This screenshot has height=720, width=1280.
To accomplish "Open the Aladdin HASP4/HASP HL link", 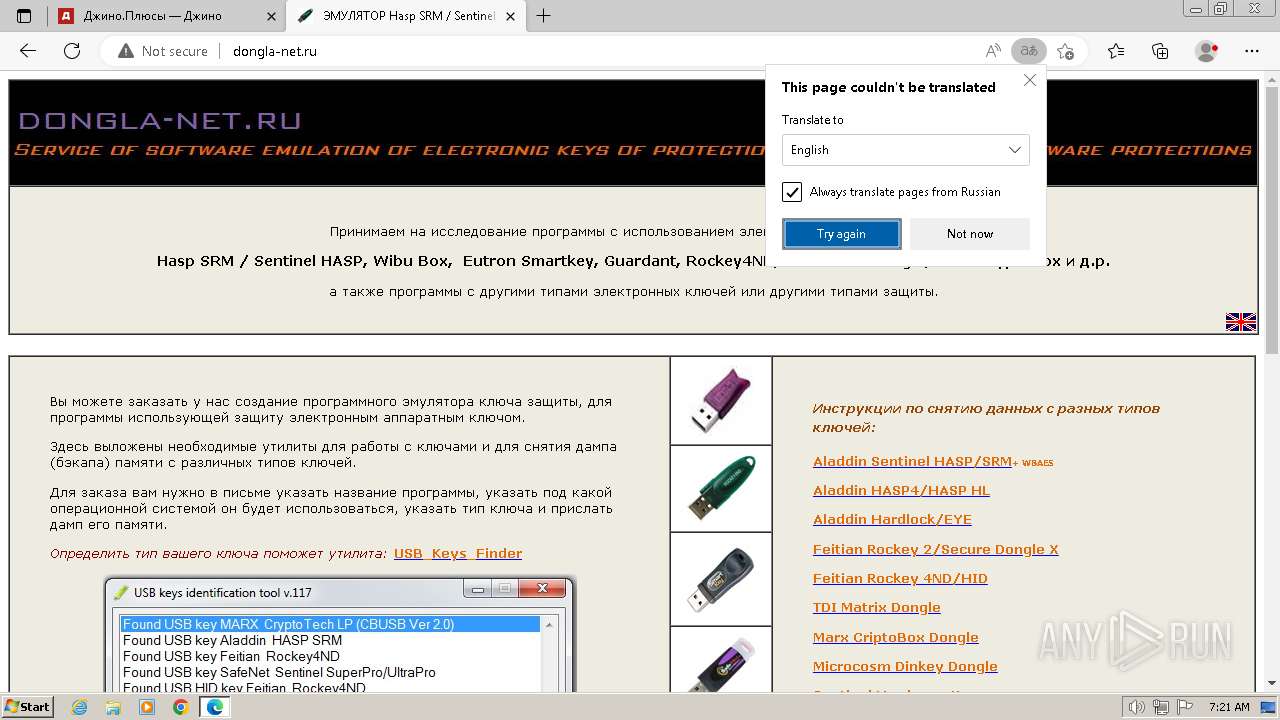I will (x=901, y=490).
